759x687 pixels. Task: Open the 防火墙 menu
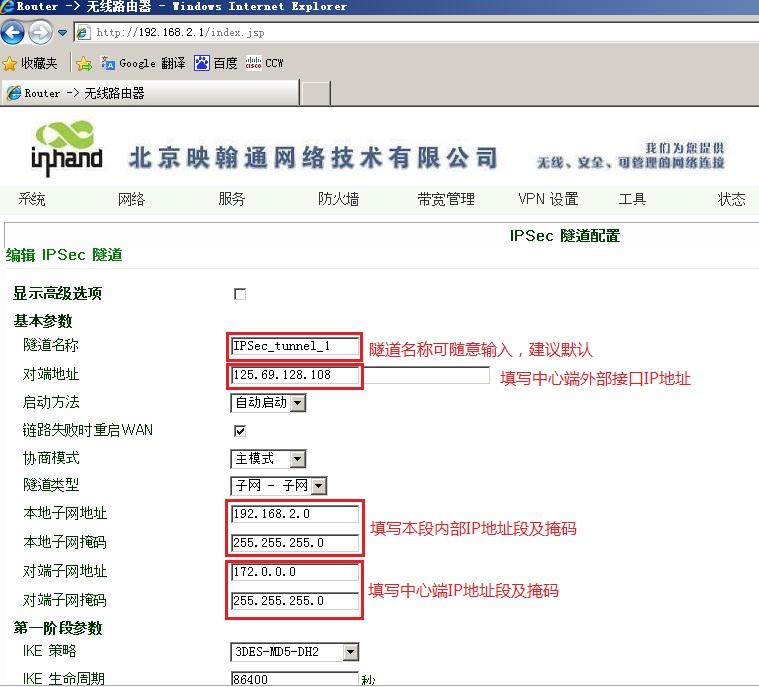[x=338, y=199]
